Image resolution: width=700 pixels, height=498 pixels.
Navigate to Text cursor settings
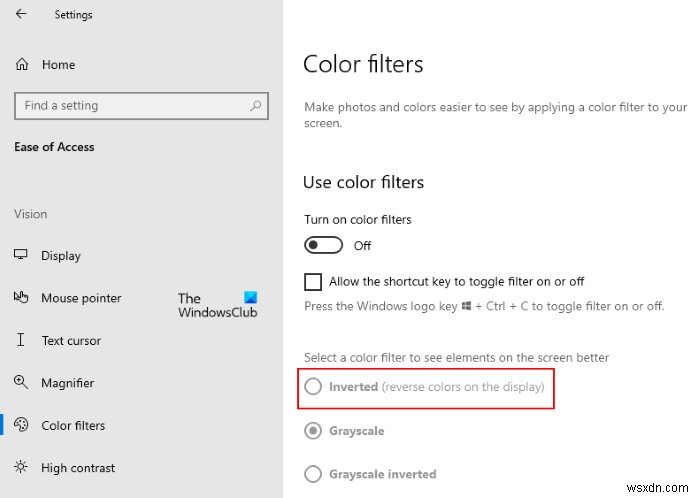71,340
